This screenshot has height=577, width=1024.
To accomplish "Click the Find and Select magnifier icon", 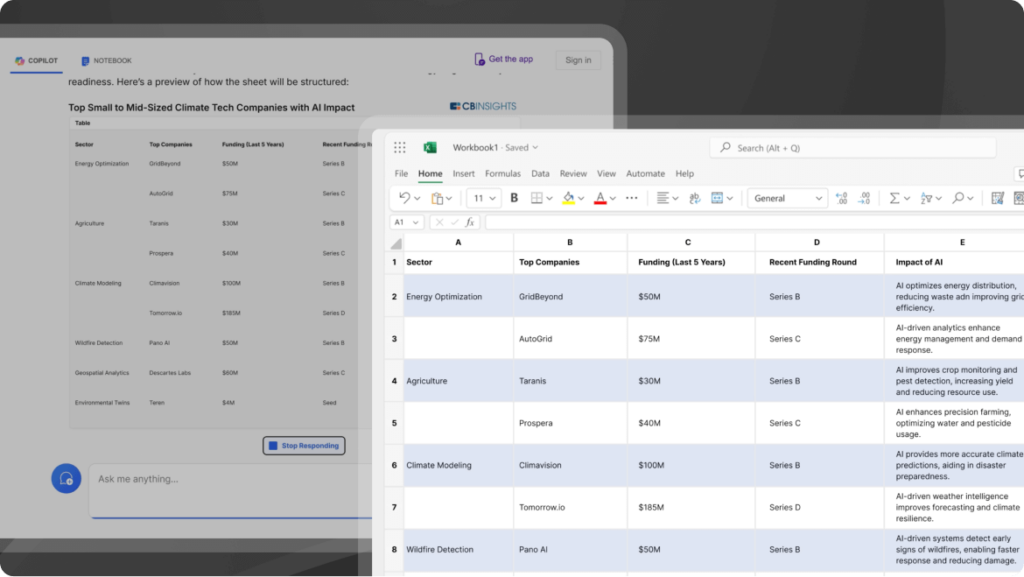I will (x=958, y=198).
